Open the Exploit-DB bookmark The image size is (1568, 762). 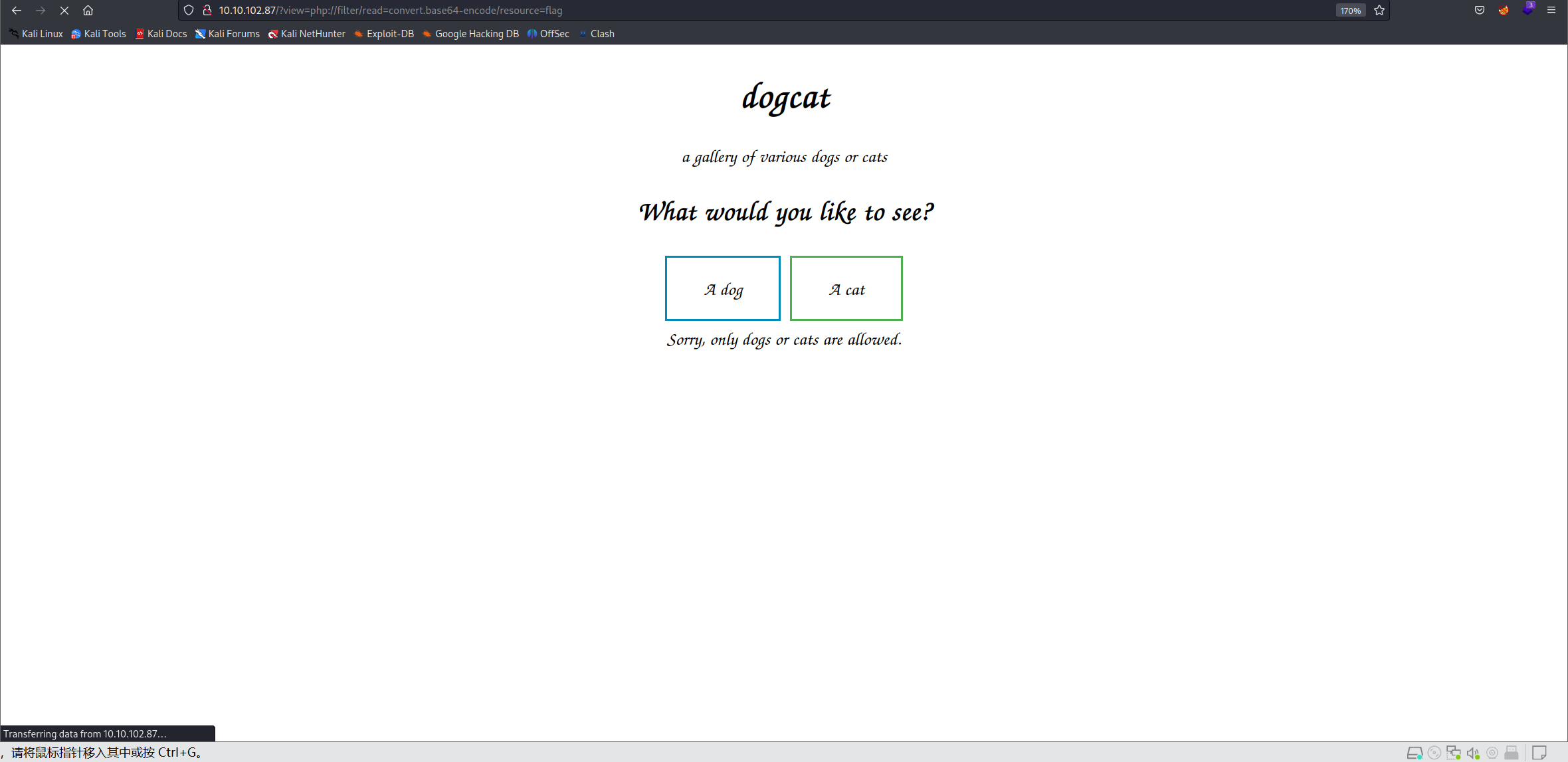click(x=384, y=34)
